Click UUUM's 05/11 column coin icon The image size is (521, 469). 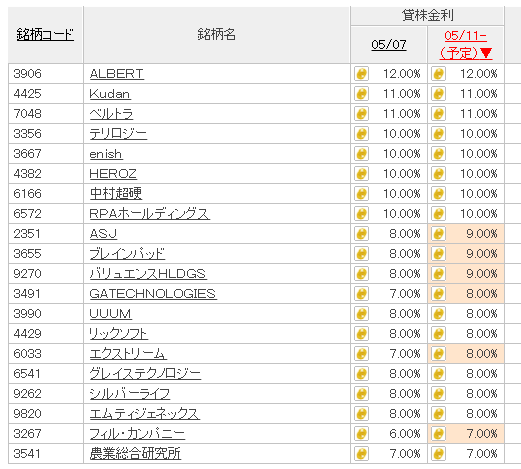(438, 314)
